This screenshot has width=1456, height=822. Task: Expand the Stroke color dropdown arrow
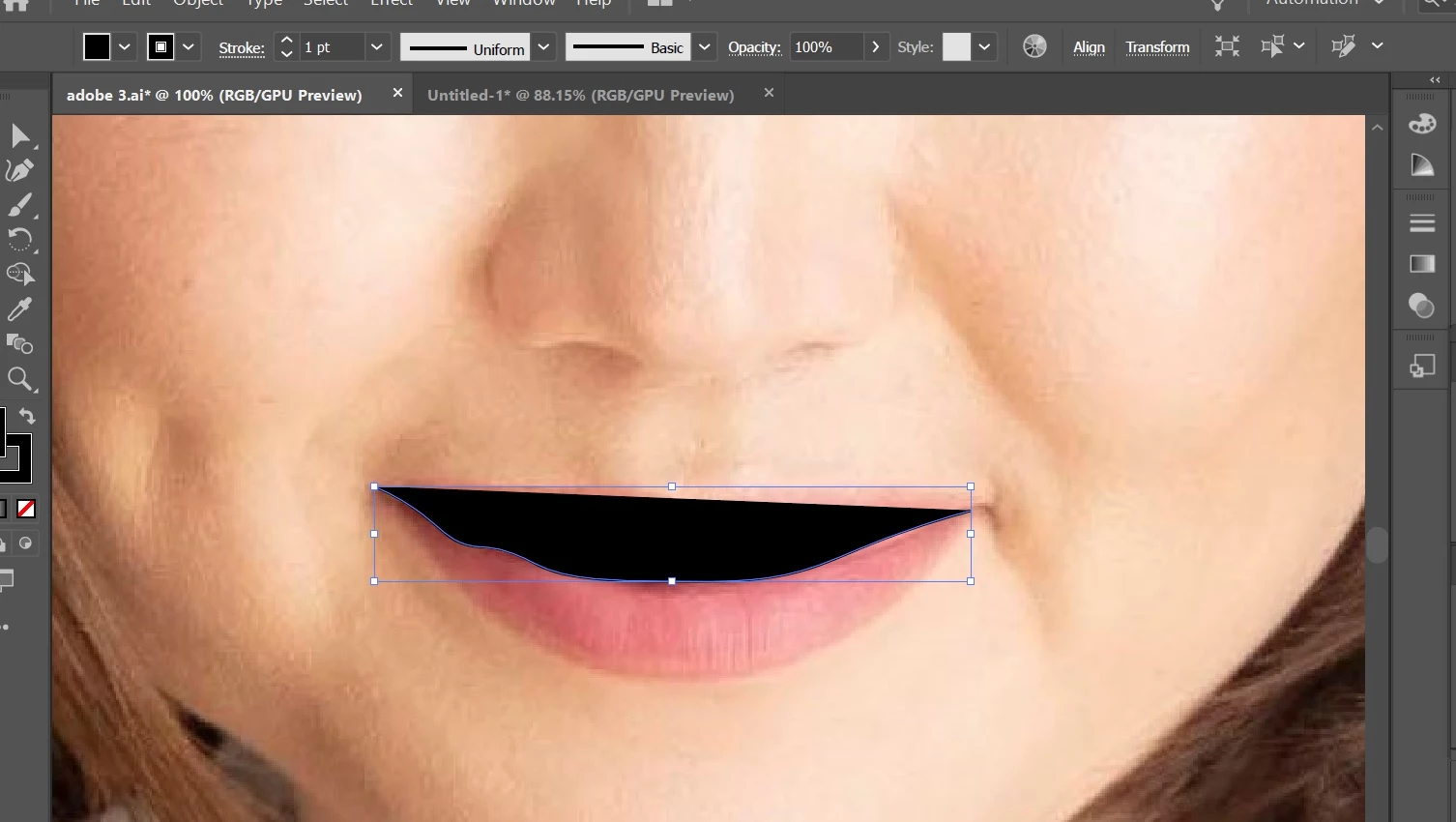click(189, 46)
